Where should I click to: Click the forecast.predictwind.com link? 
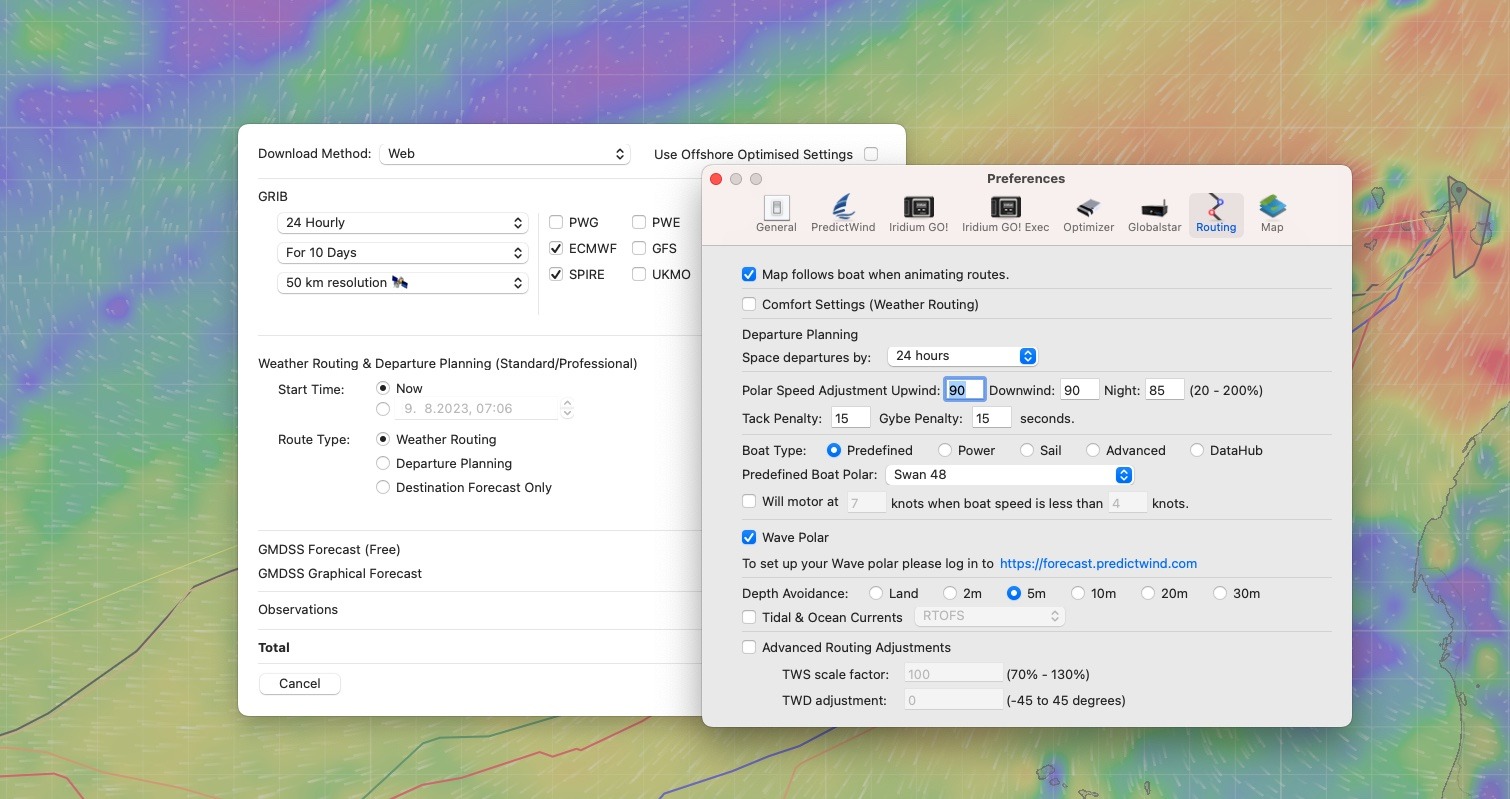click(x=1098, y=564)
